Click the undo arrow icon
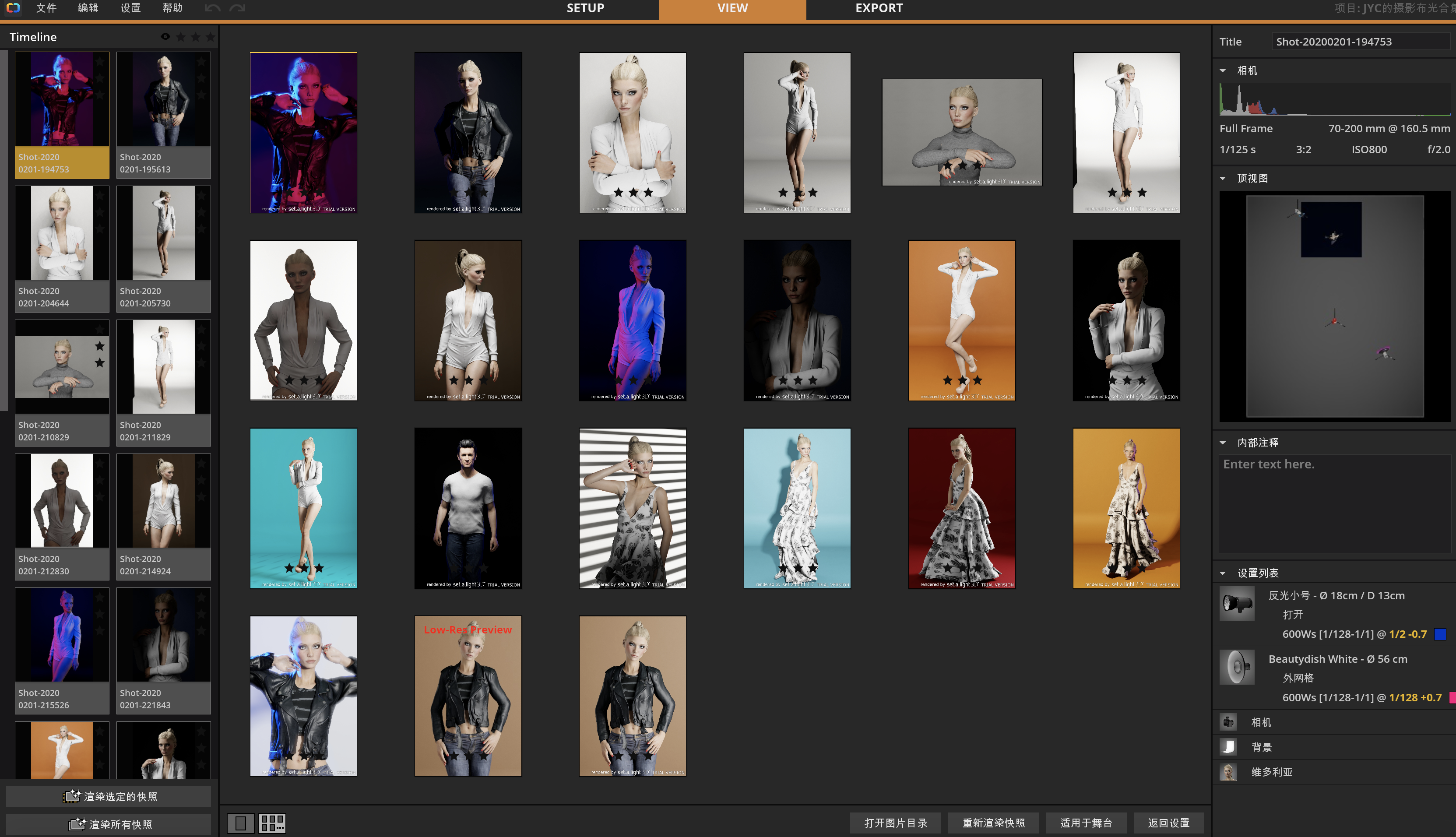This screenshot has height=837, width=1456. (212, 8)
